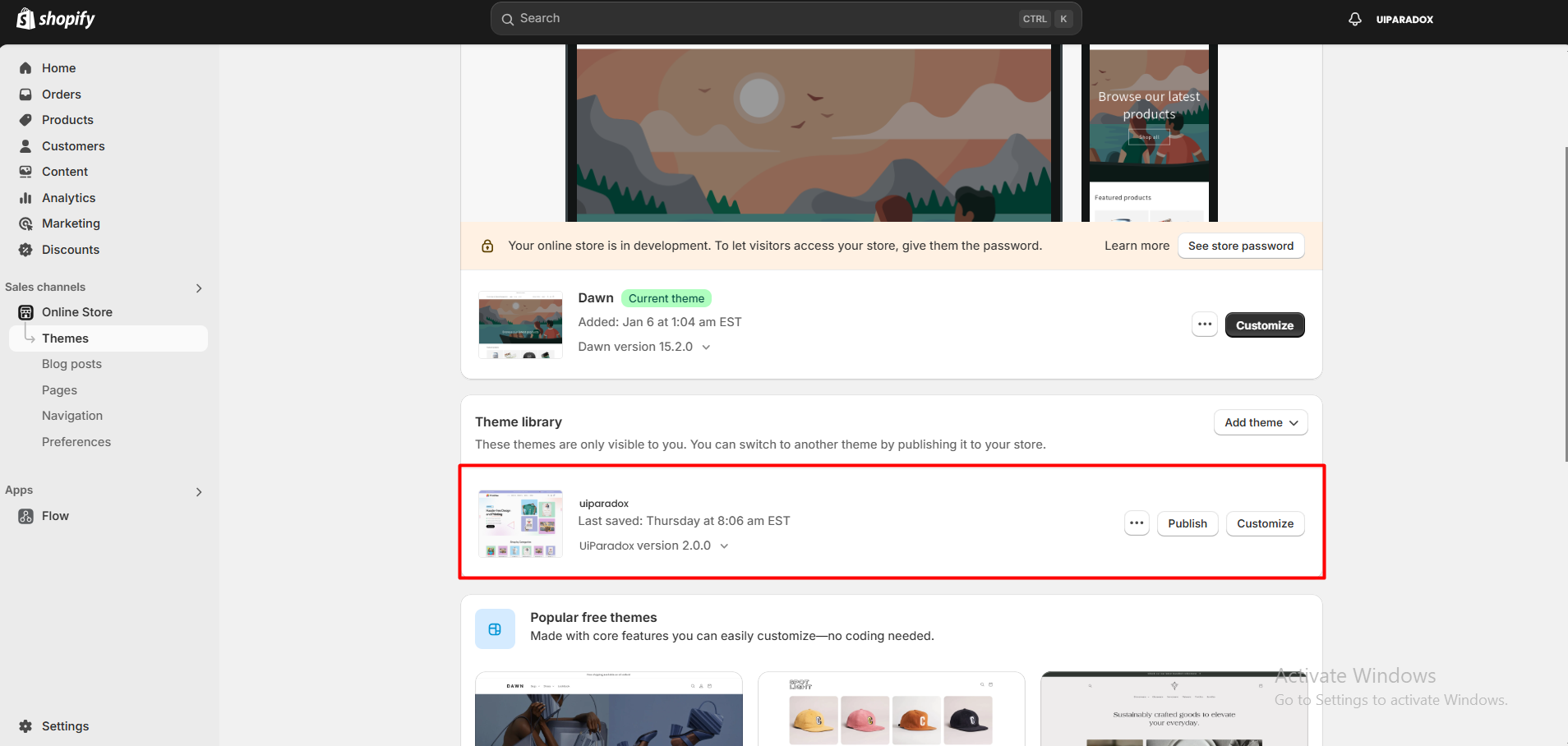This screenshot has width=1568, height=746.
Task: Click the Analytics bar chart icon
Action: [x=25, y=198]
